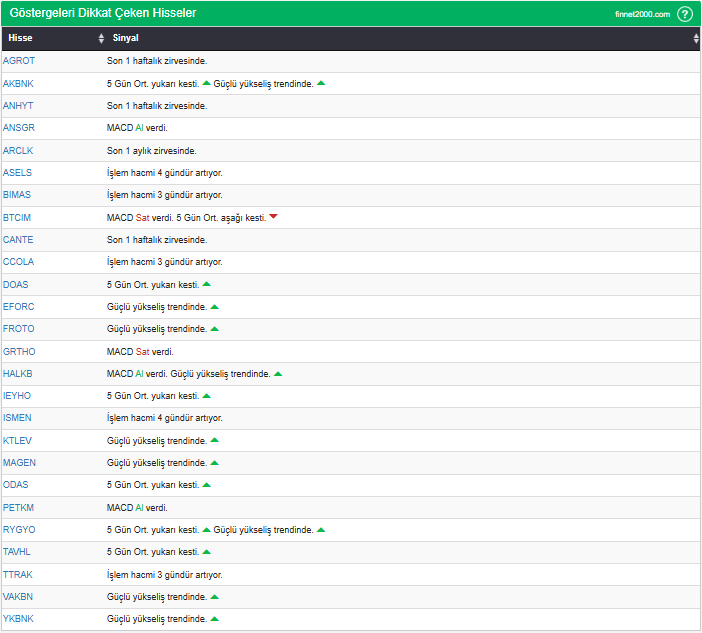
Task: Click the help question mark icon
Action: 684,14
